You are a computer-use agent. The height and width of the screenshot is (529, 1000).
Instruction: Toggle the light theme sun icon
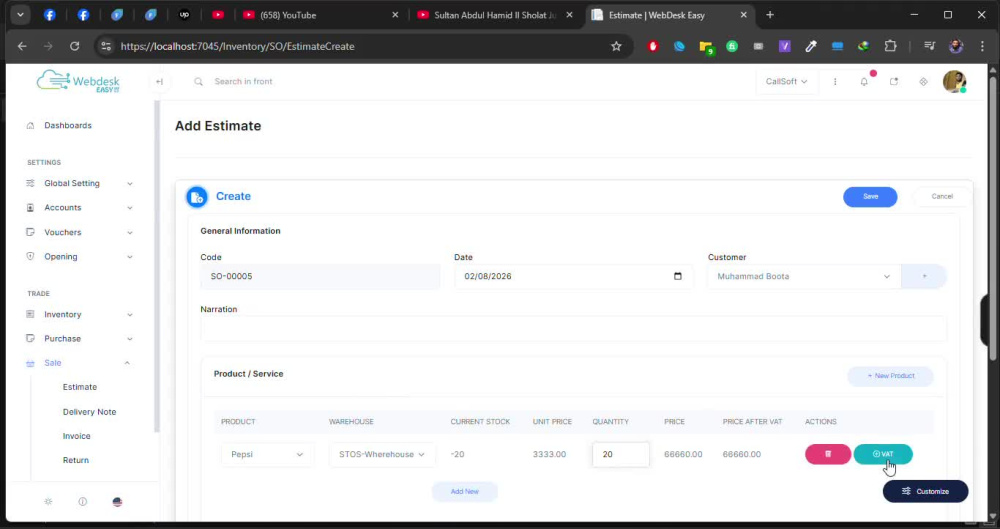[48, 502]
